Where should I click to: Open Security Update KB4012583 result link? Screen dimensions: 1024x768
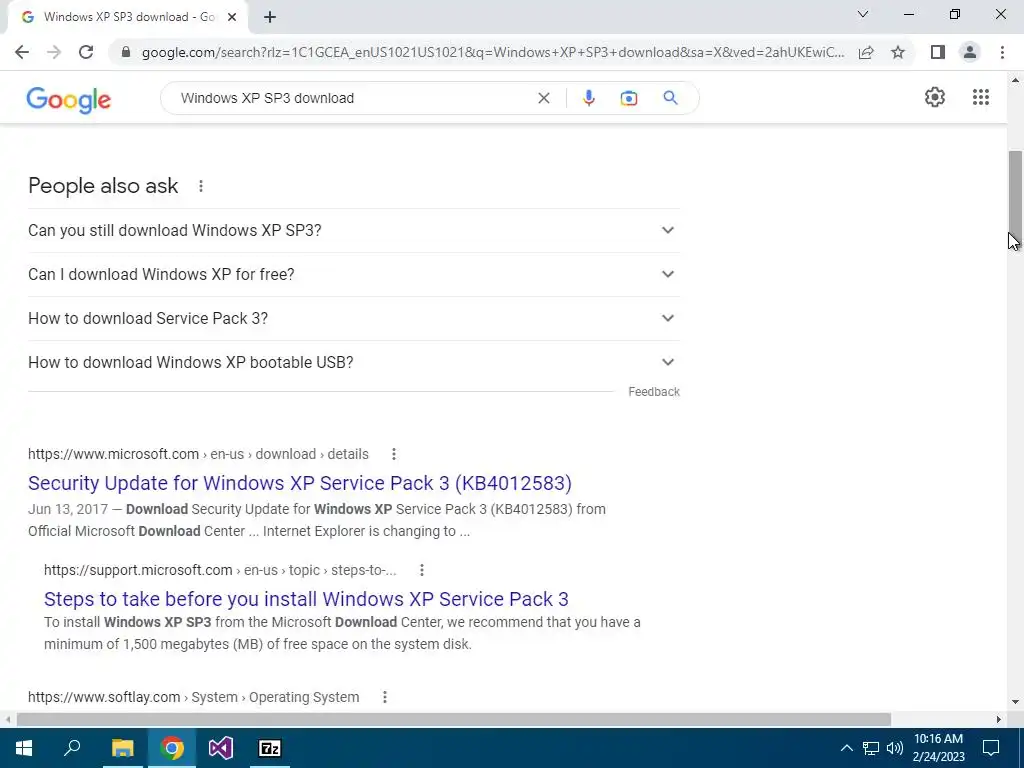click(300, 483)
